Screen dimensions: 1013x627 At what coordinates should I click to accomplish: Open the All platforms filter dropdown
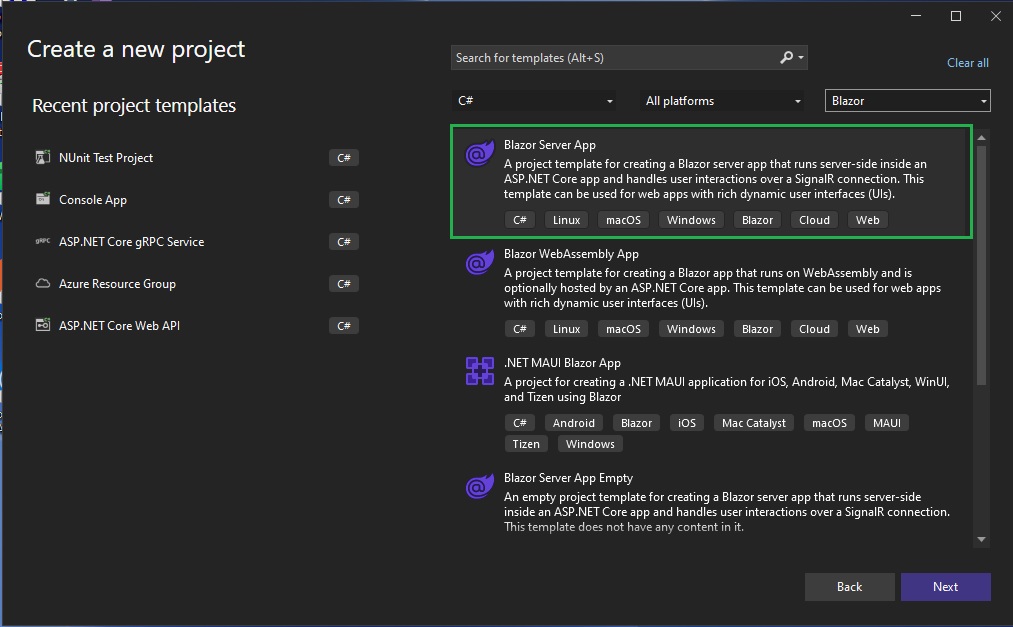722,101
